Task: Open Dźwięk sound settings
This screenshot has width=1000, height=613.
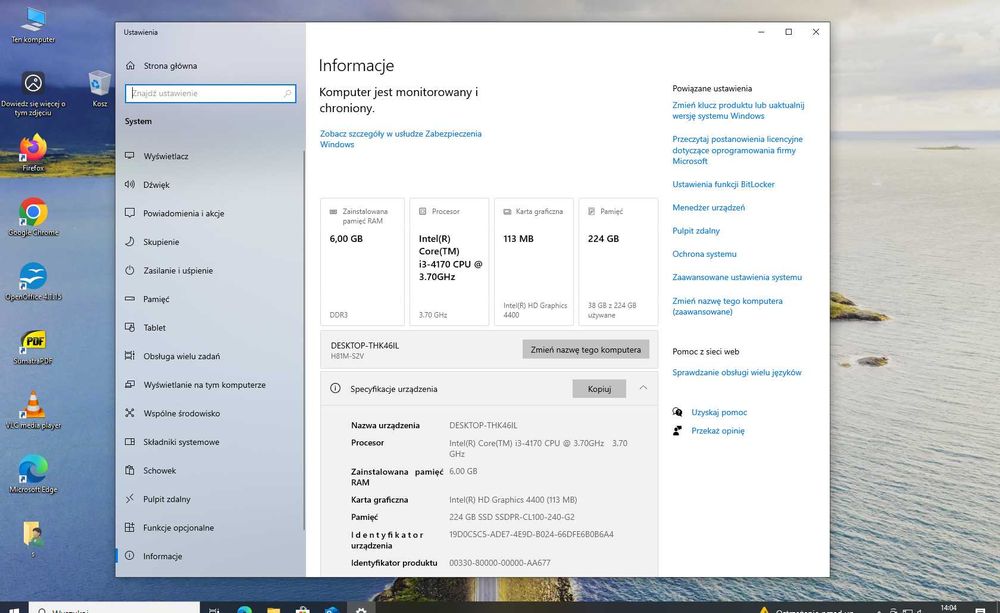Action: (x=156, y=185)
